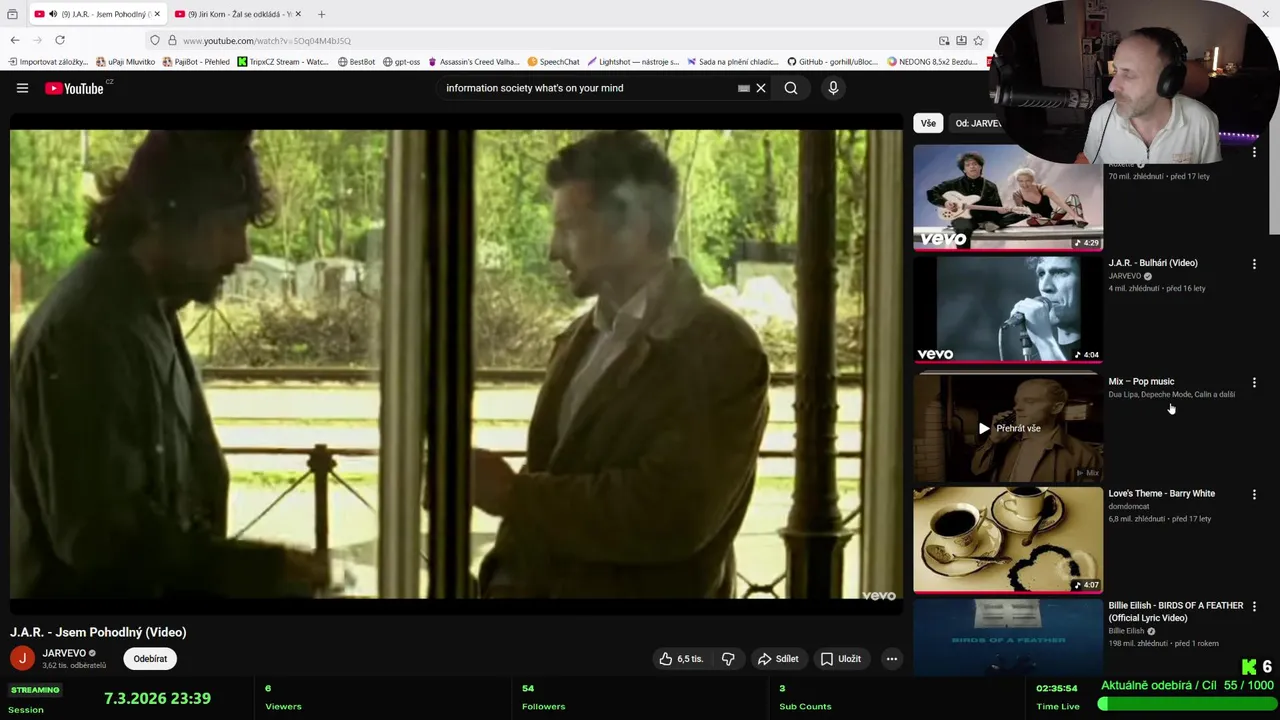Reload the page
The width and height of the screenshot is (1280, 720).
pos(60,40)
